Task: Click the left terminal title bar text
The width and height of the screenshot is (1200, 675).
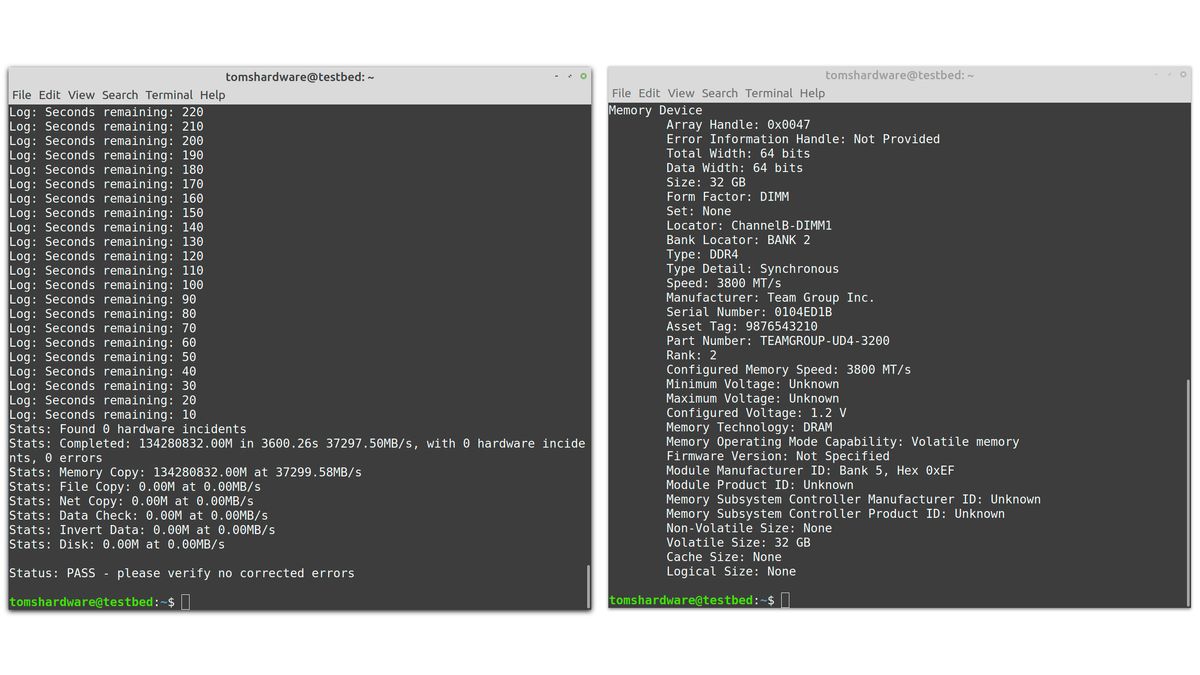Action: pyautogui.click(x=300, y=77)
